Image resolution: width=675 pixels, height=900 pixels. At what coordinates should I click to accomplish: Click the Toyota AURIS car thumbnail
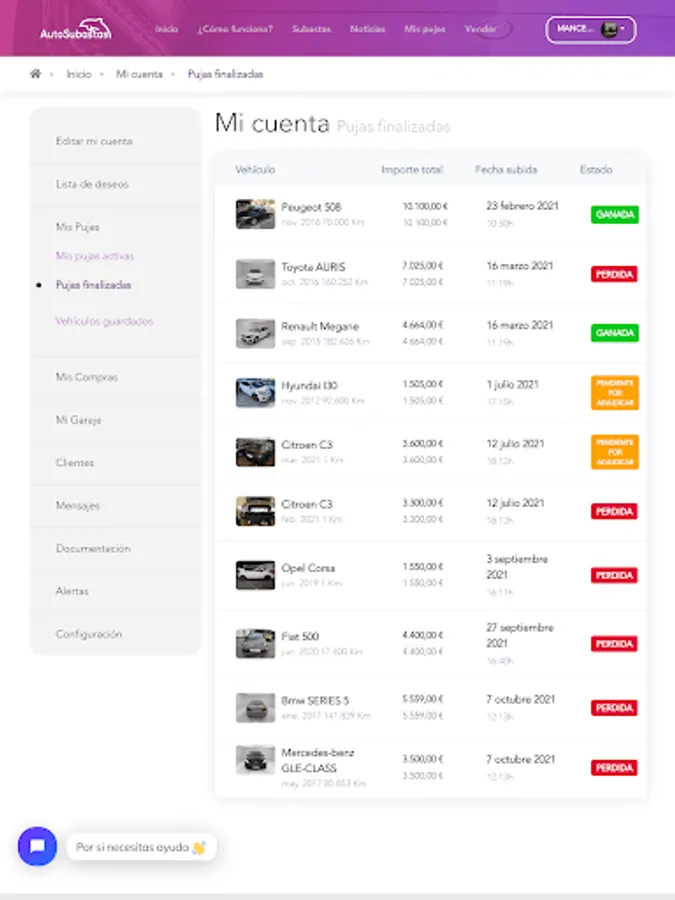click(255, 274)
